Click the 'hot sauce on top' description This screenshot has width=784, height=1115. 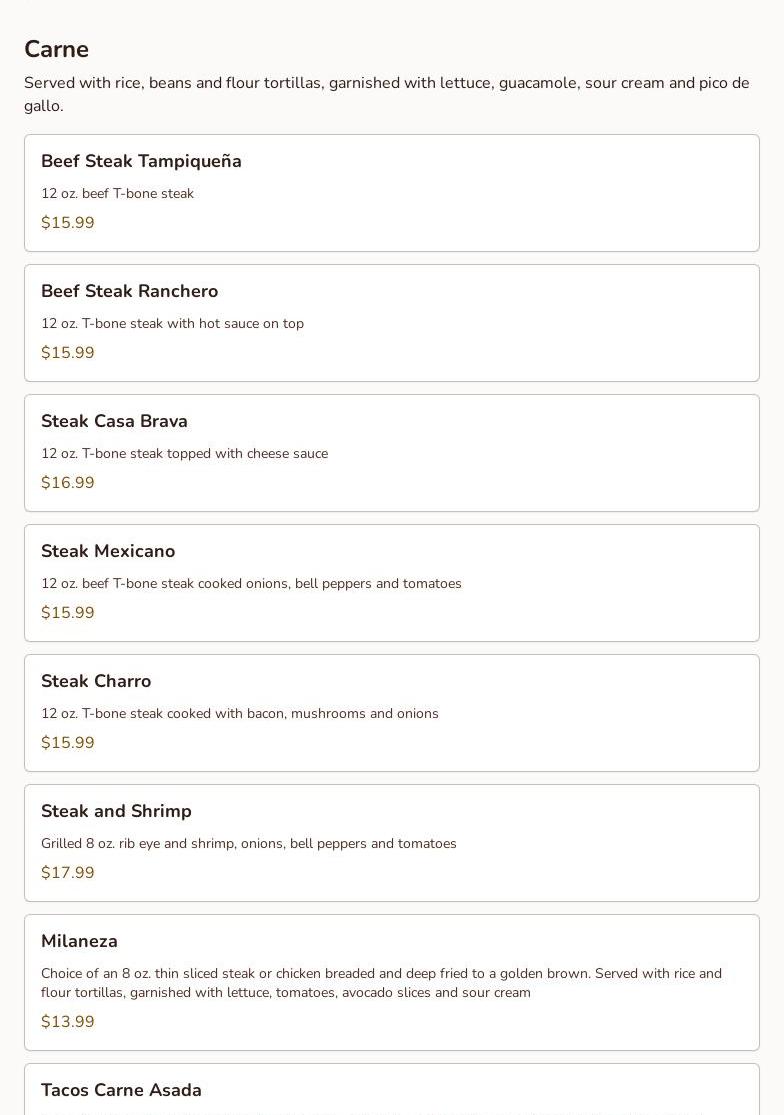(x=172, y=324)
